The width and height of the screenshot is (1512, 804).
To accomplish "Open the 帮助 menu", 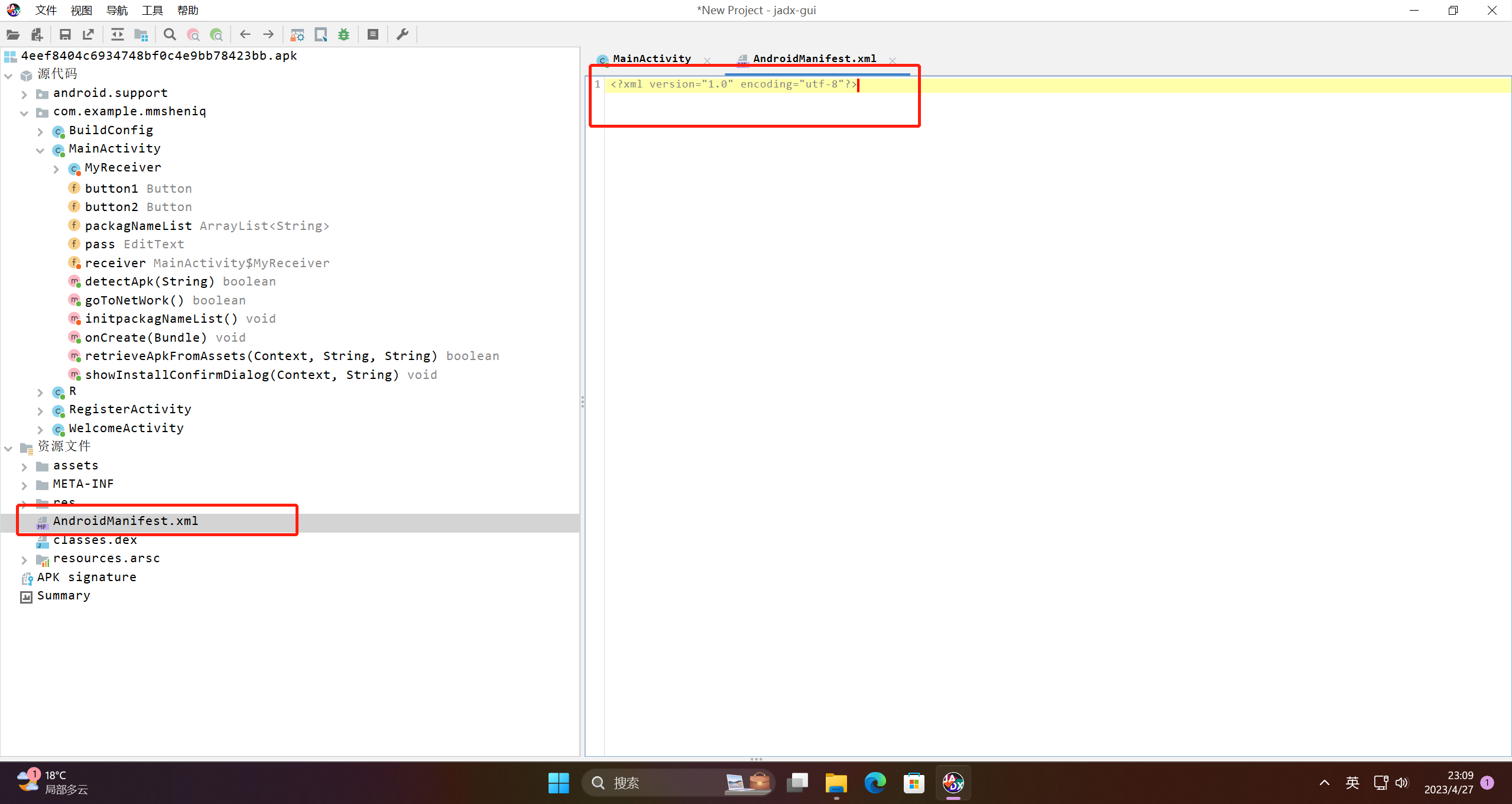I will [x=188, y=10].
